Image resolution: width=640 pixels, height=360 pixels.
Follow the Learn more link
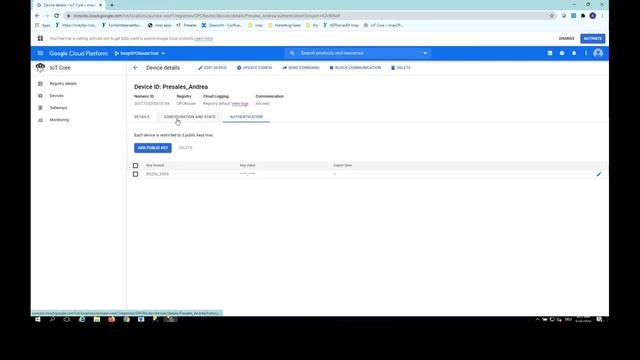point(203,38)
